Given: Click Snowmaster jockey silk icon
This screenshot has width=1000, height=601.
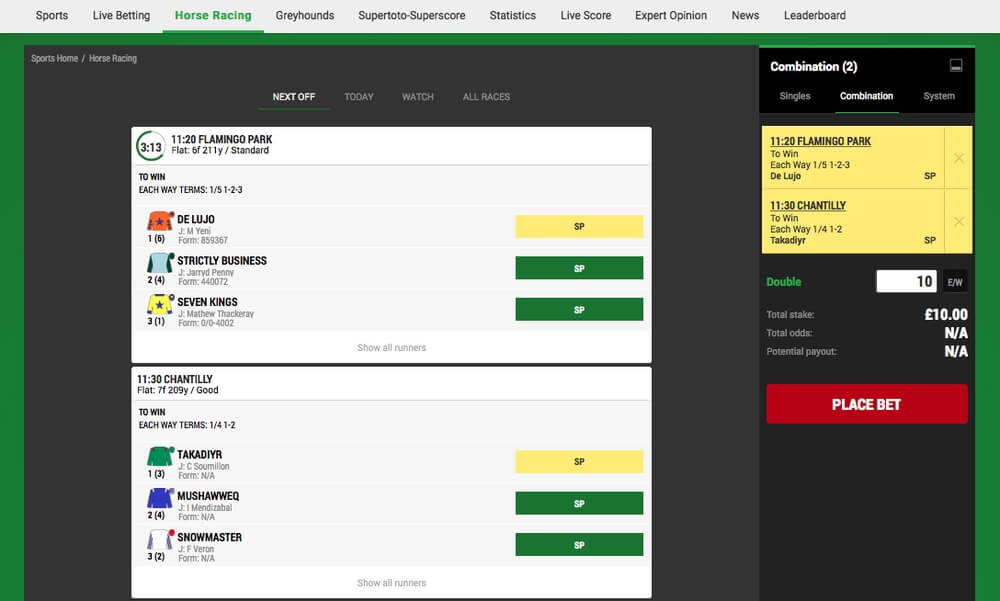Looking at the screenshot, I should point(160,540).
